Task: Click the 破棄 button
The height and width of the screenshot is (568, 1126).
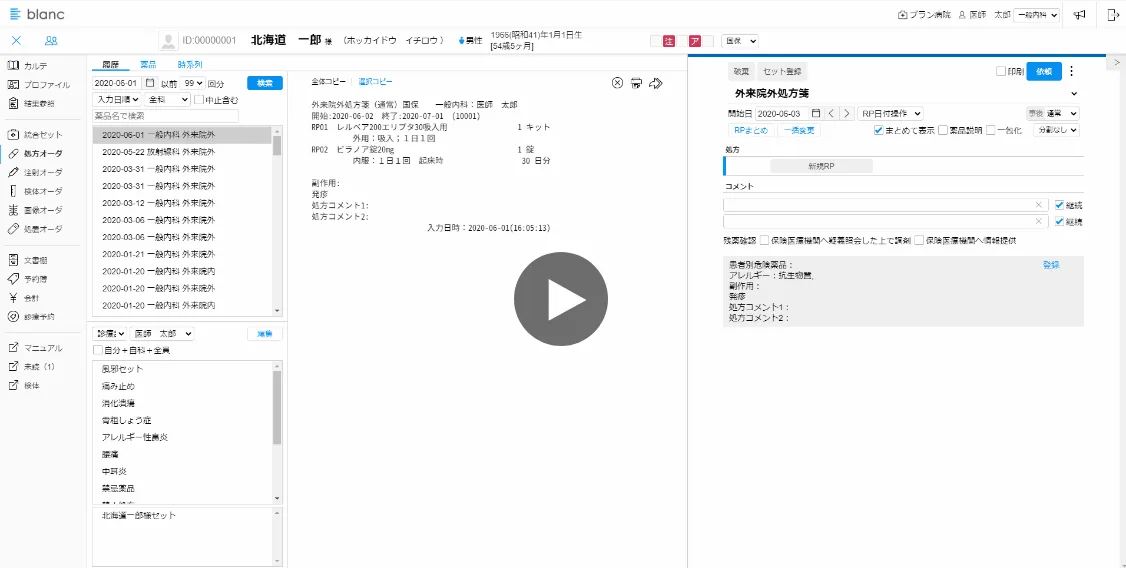Action: click(741, 71)
